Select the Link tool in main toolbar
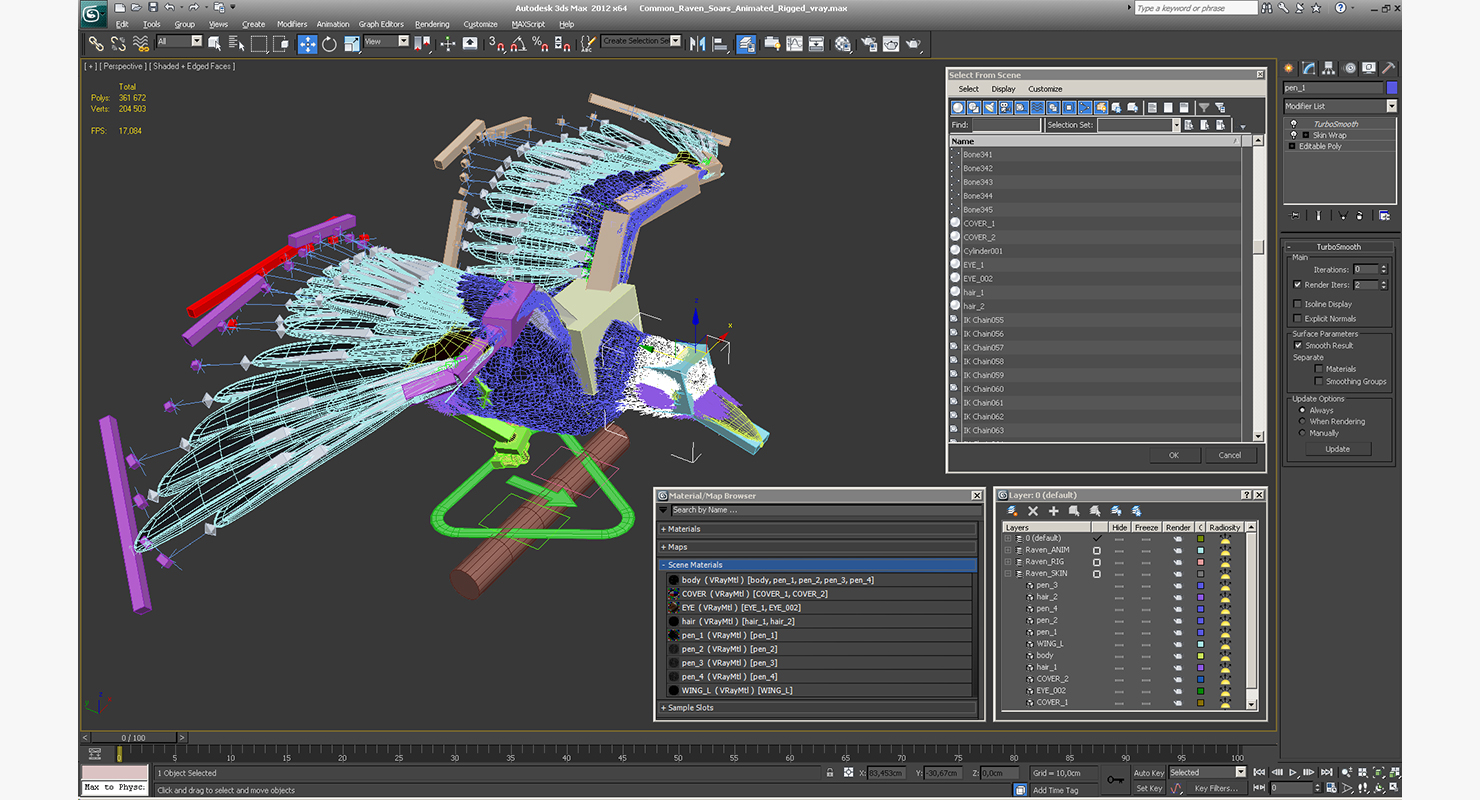Screen dimensions: 1480x800 point(96,43)
